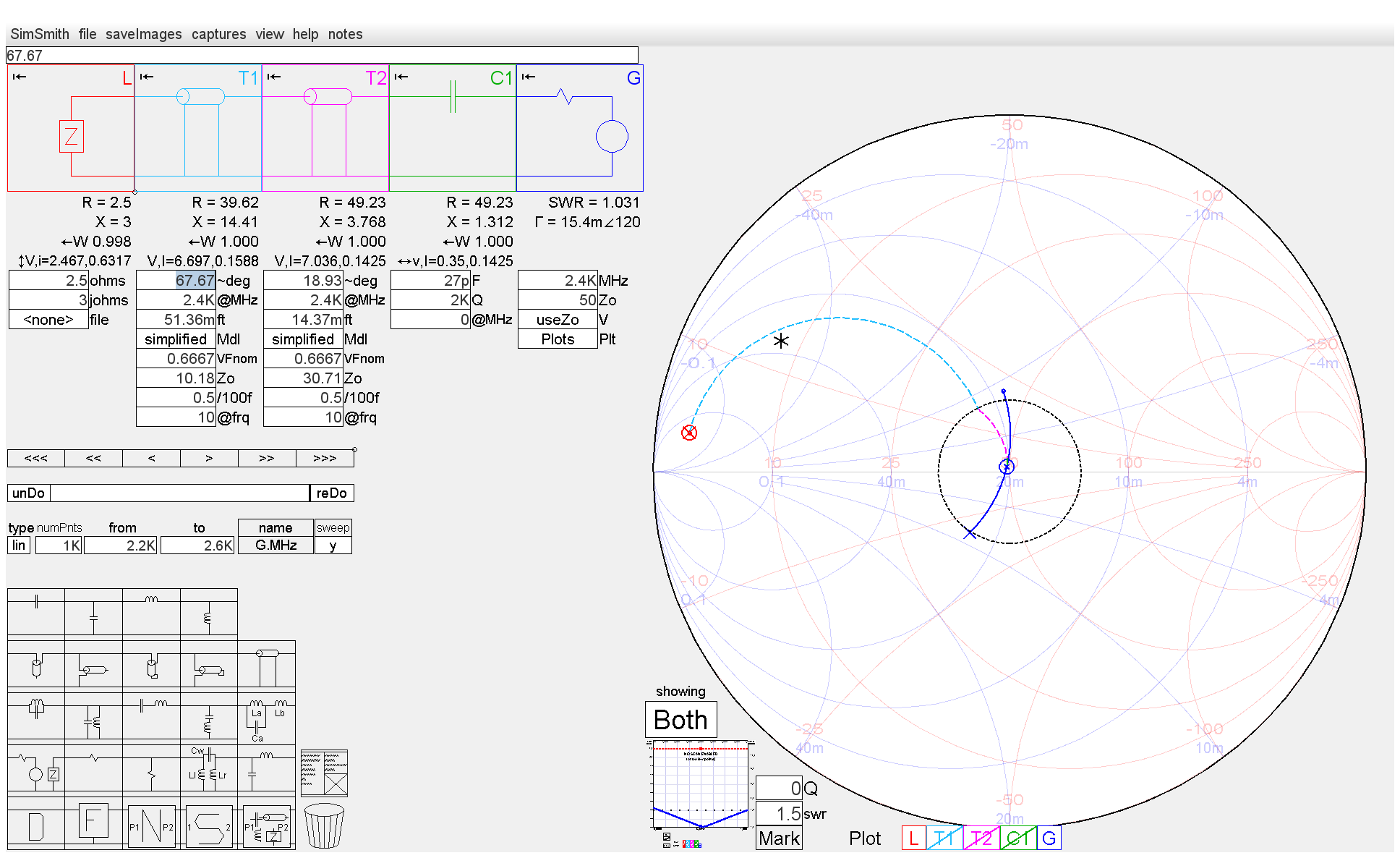Toggle plot trace for C1

(1017, 838)
